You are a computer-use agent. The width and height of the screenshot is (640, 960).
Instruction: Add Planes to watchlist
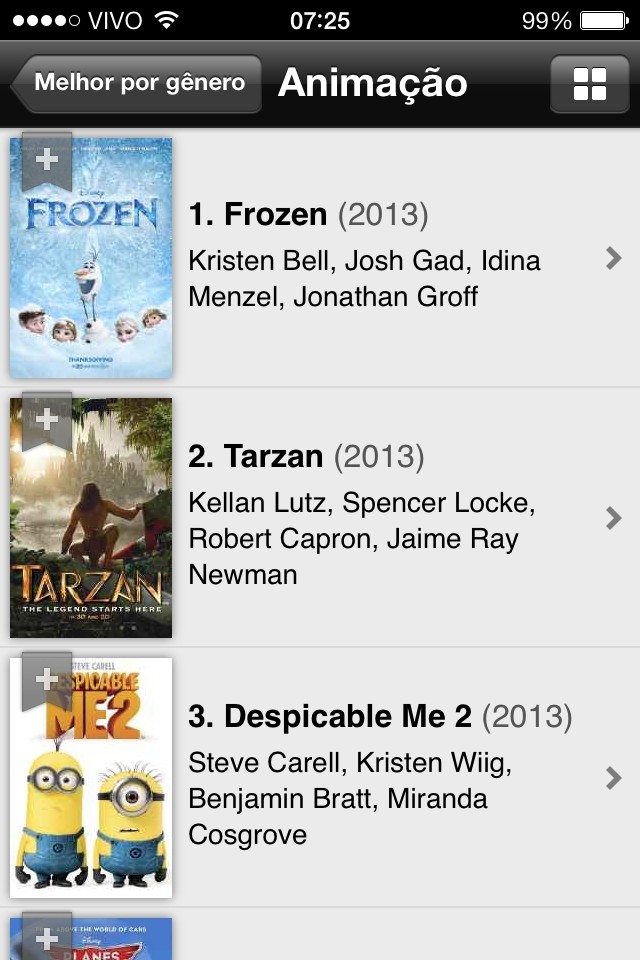[x=47, y=938]
